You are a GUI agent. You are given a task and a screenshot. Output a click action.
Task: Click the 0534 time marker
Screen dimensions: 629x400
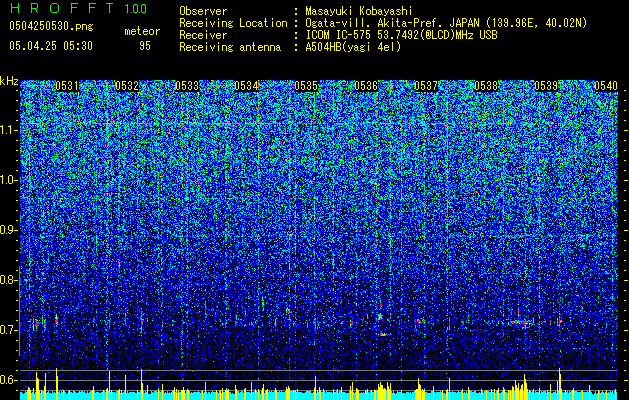pyautogui.click(x=246, y=86)
